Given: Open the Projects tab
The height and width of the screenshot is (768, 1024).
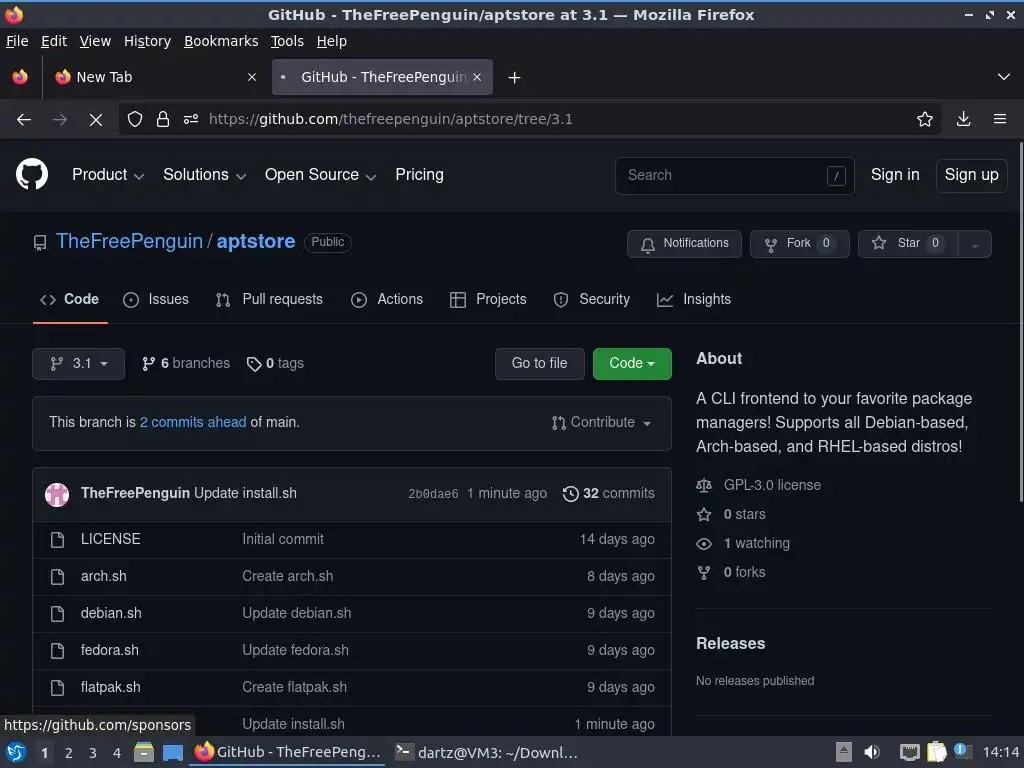Looking at the screenshot, I should pyautogui.click(x=488, y=299).
